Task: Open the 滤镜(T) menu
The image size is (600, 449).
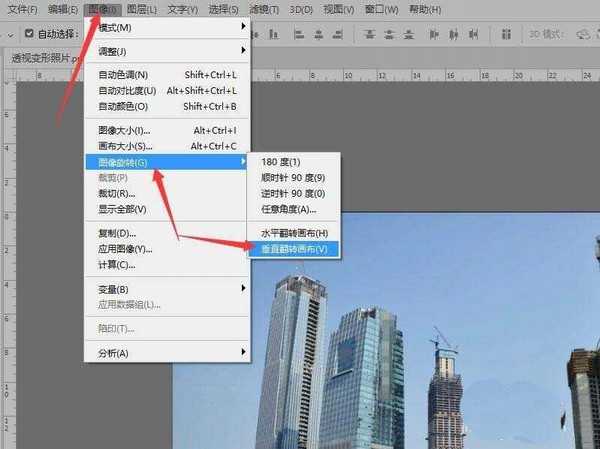Action: pos(264,9)
